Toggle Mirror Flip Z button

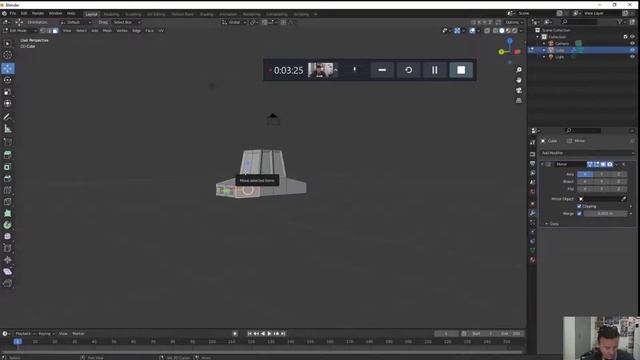pyautogui.click(x=619, y=189)
